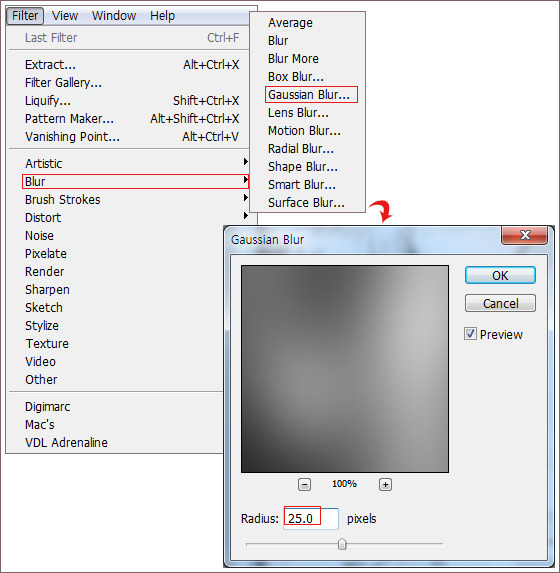This screenshot has height=573, width=560.
Task: Open the Video submenu
Action: coord(40,361)
